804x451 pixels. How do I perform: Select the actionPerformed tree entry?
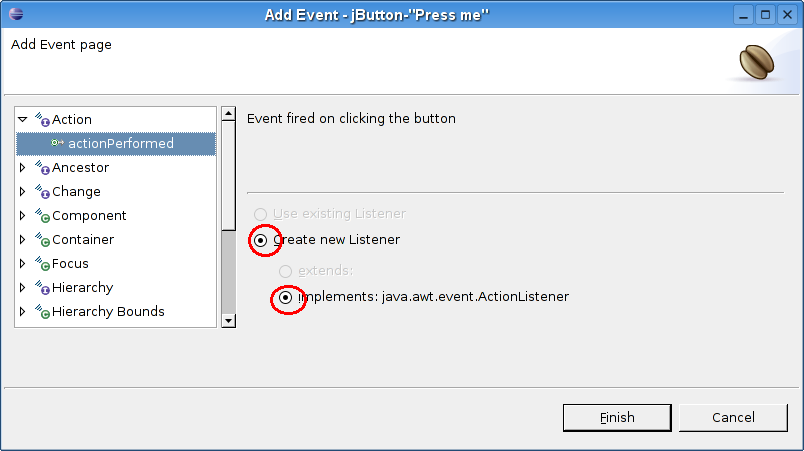(x=116, y=144)
